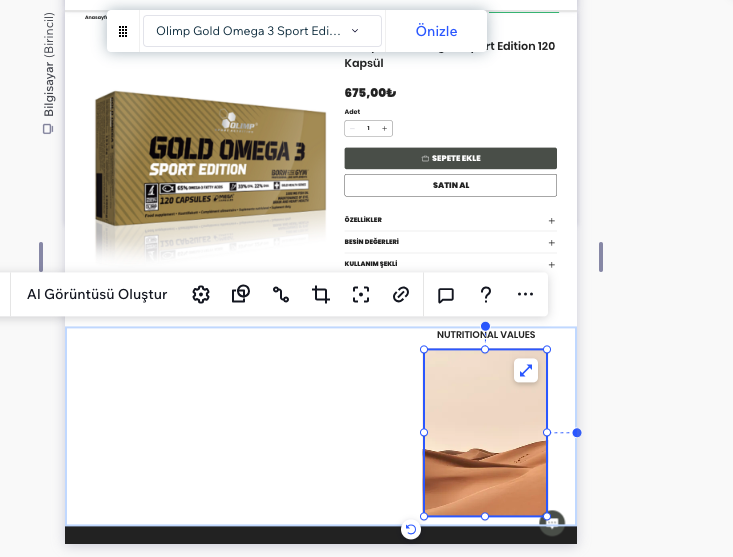Expand the BESİN DEĞERLERİ section
Screen dimensions: 733x557
(451, 242)
